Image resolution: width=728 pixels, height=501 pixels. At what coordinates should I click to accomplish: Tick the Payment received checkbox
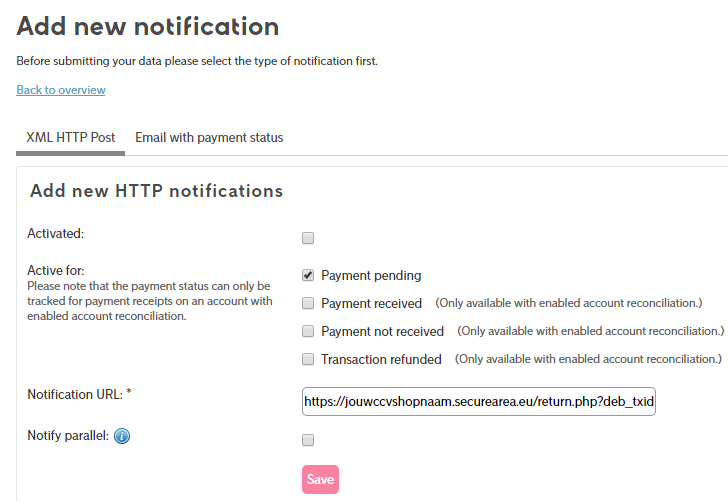pyautogui.click(x=308, y=303)
